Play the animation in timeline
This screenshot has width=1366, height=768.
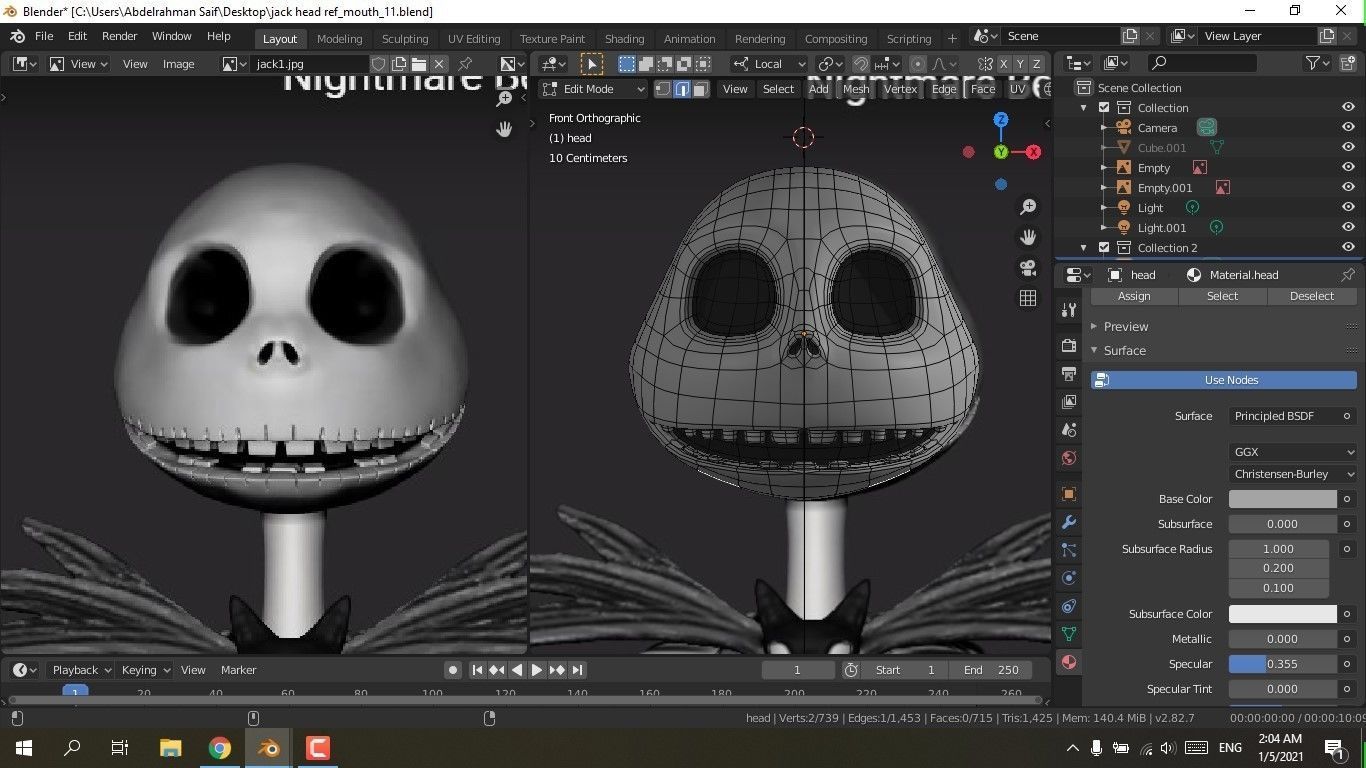coord(537,670)
